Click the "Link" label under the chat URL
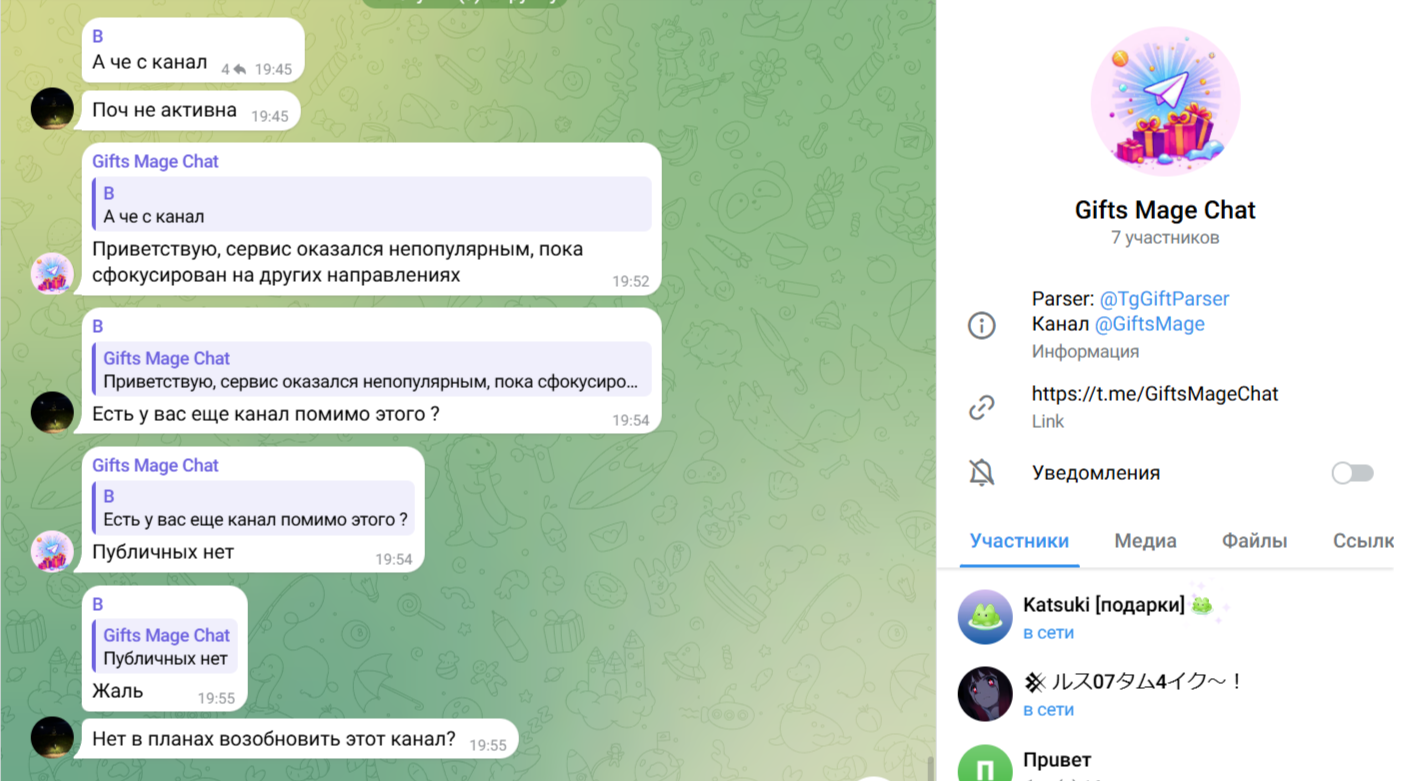 (1048, 422)
